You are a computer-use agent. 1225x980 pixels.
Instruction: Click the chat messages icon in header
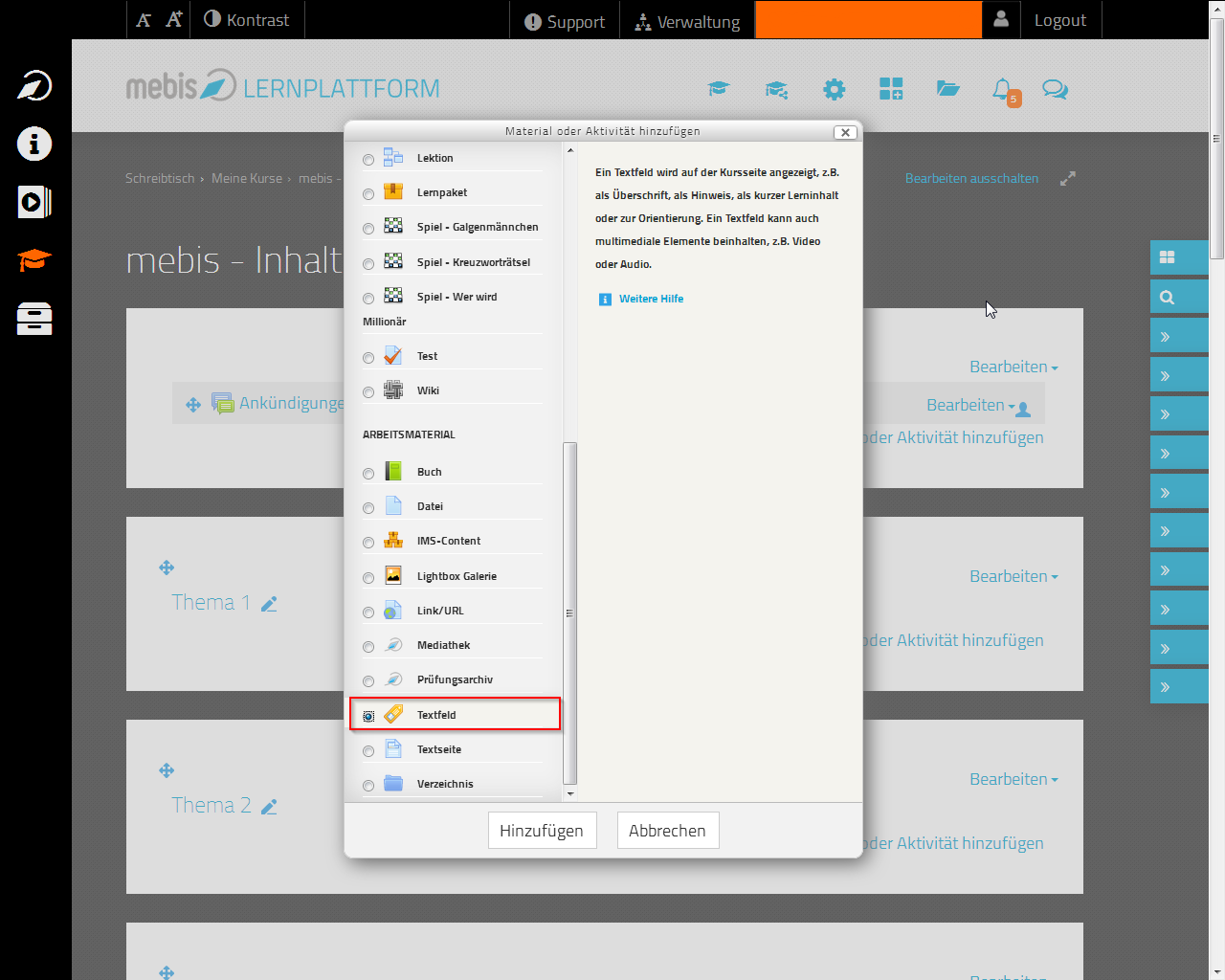pos(1055,90)
